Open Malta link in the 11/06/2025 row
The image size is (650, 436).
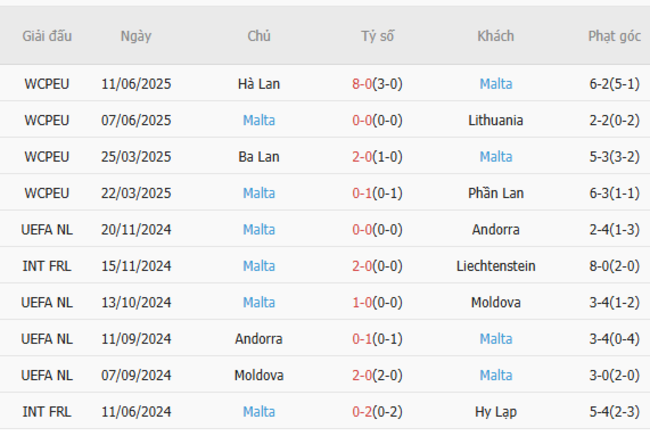click(495, 84)
